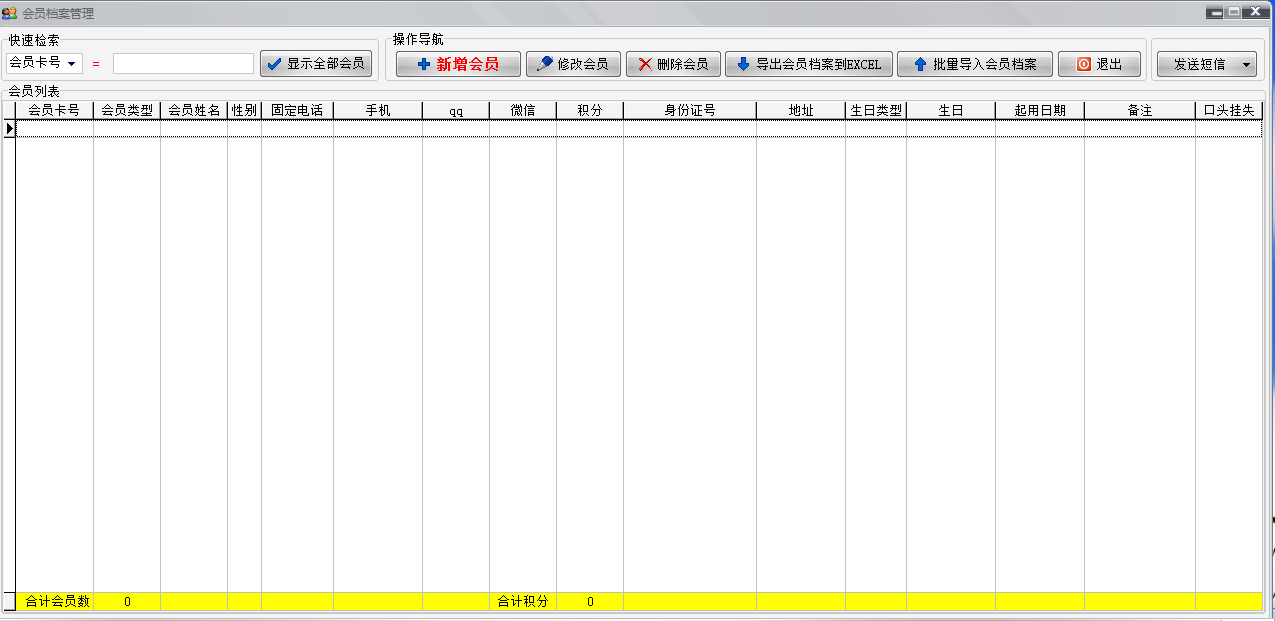Click the 手机 column header
The image size is (1275, 621).
pos(378,110)
